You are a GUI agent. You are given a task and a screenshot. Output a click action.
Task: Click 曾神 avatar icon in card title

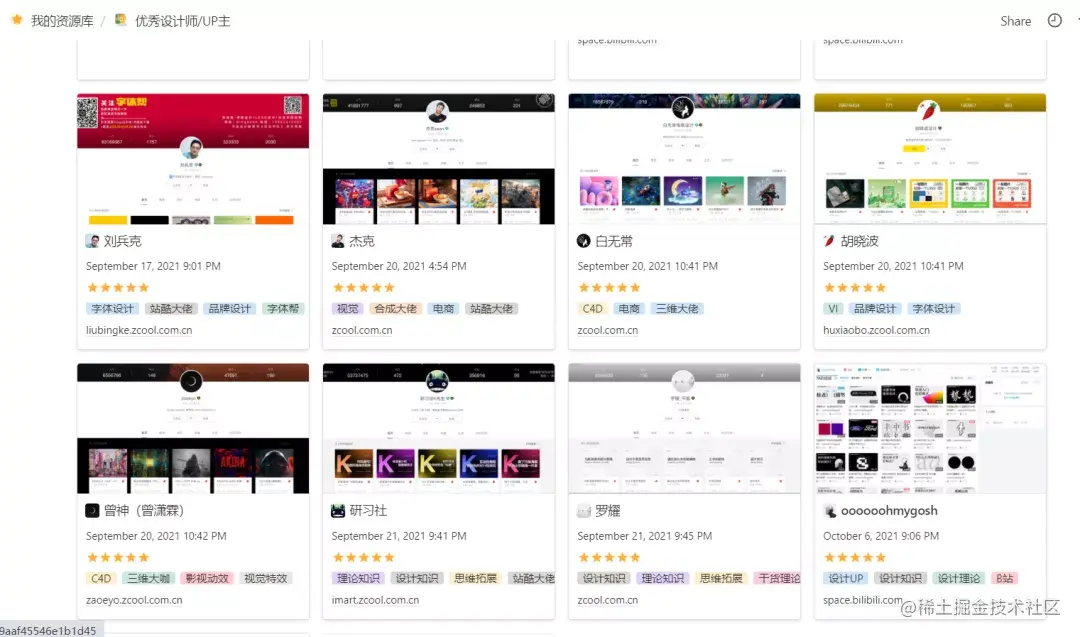(x=92, y=510)
